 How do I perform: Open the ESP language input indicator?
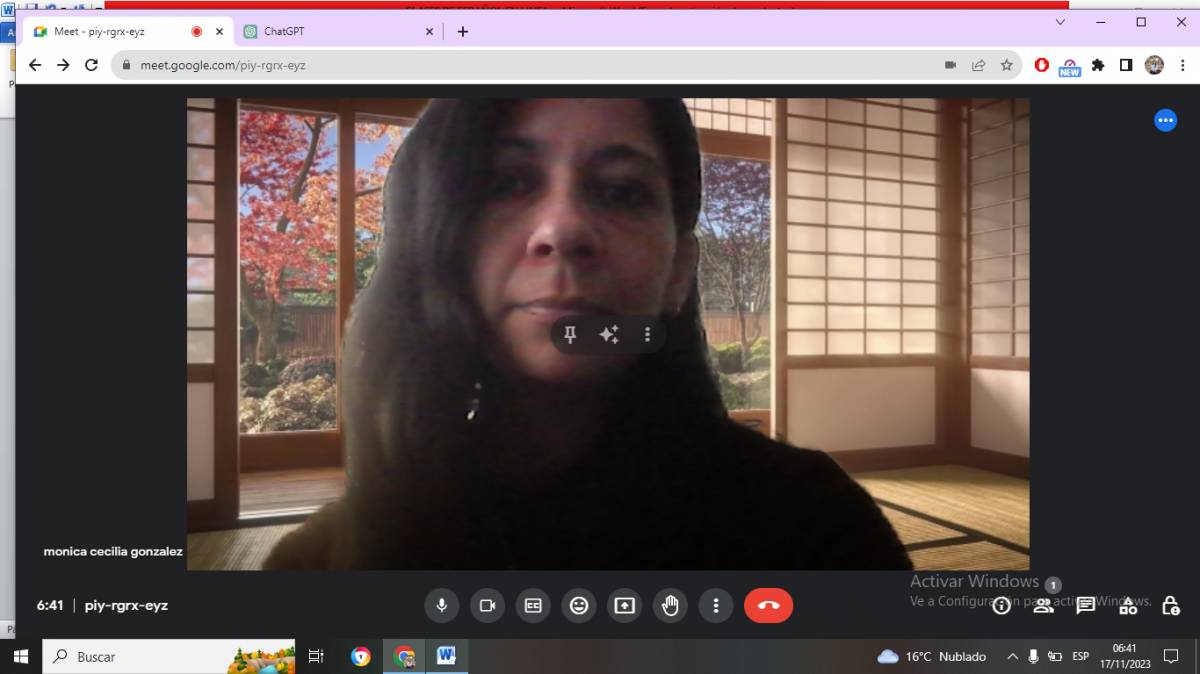click(x=1081, y=656)
